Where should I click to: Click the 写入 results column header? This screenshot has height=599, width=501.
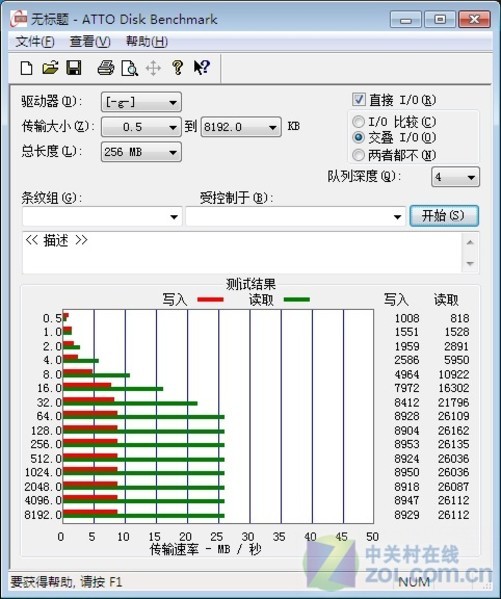[x=396, y=300]
